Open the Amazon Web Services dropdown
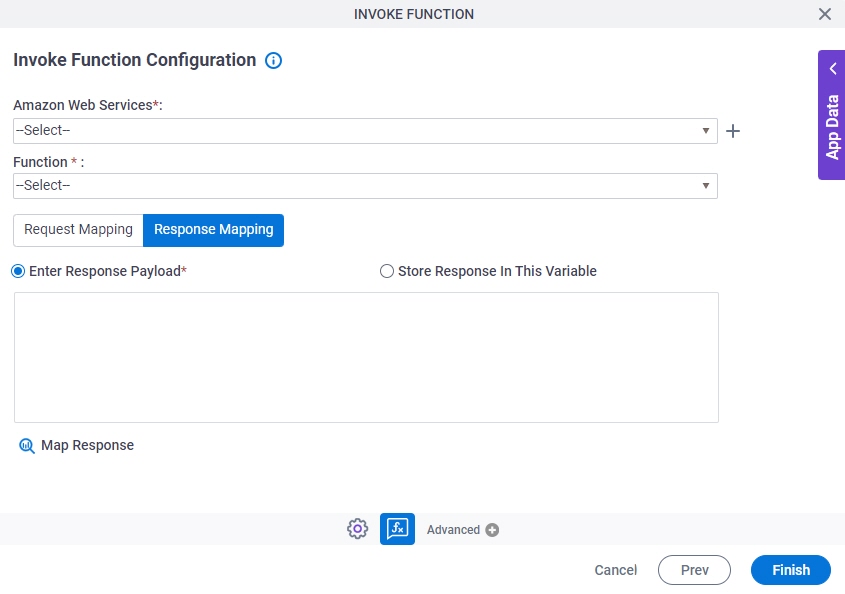845x594 pixels. click(705, 130)
